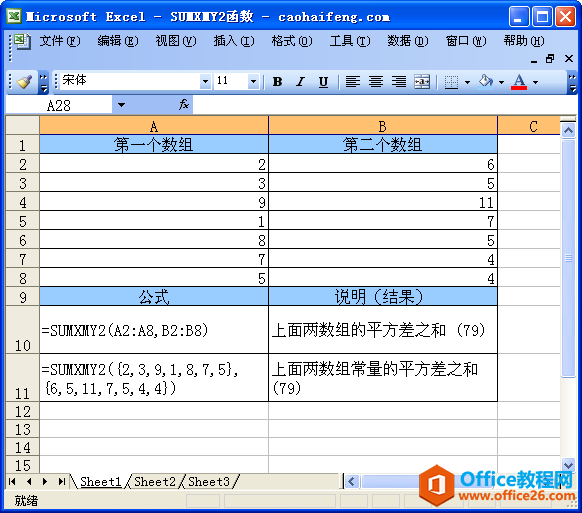
Task: Click the Fill Color bucket icon
Action: click(486, 81)
